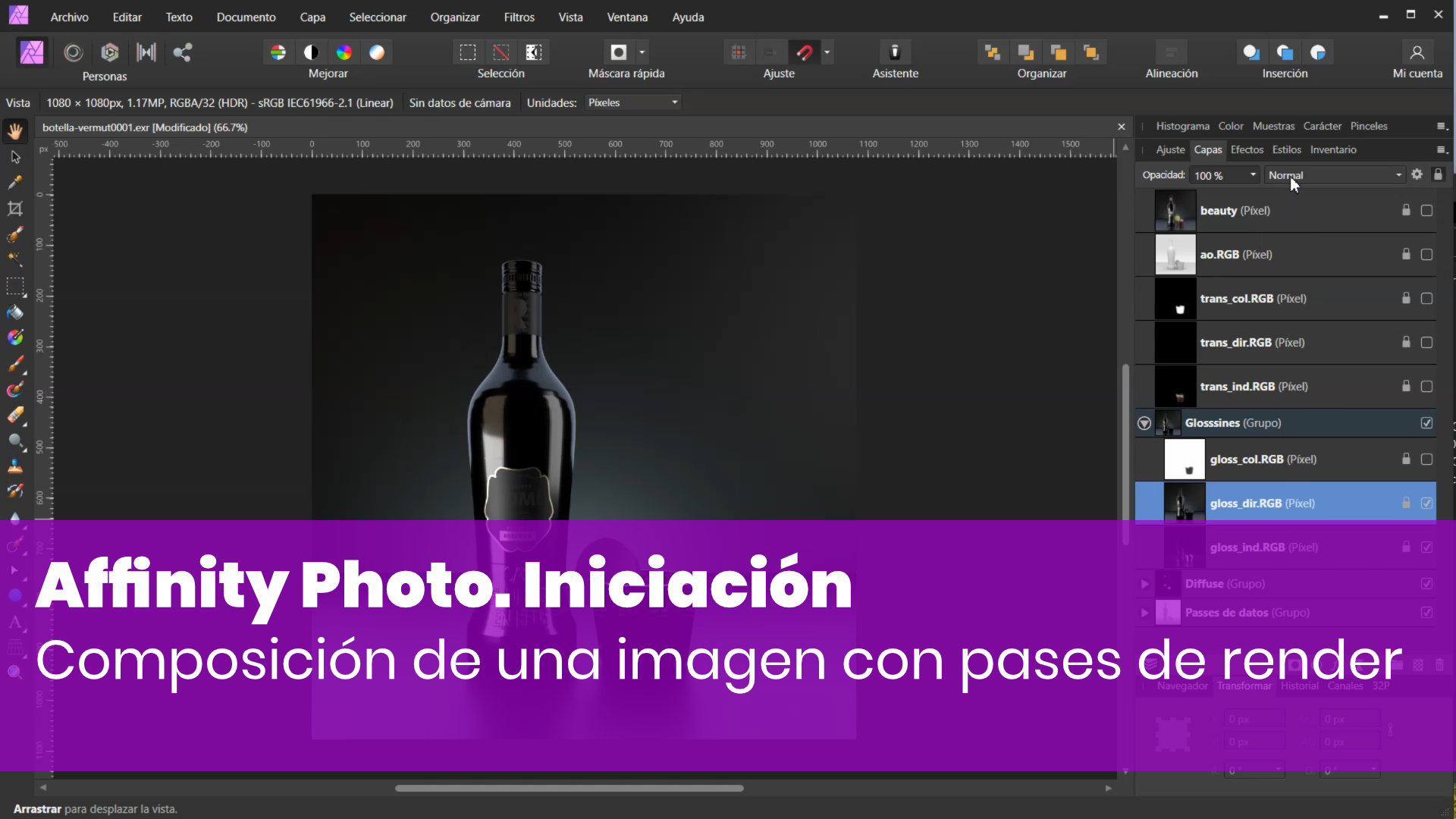Select the View (hand) tool
Screen dimensions: 1456x819
(x=15, y=131)
